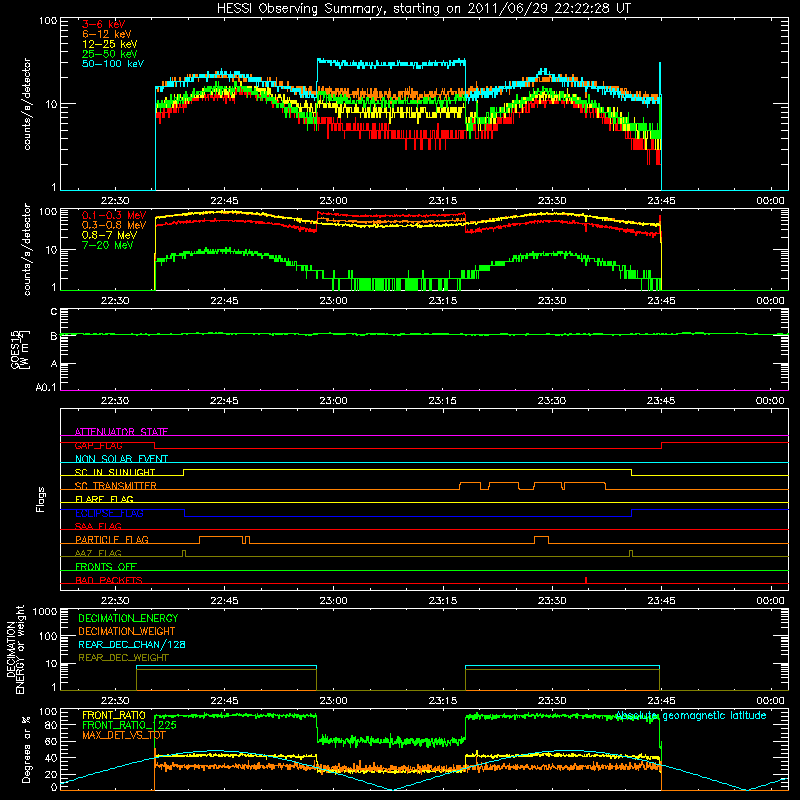Click the '7-20 MeV' legend label
Screen dimensions: 800x800
[x=107, y=245]
